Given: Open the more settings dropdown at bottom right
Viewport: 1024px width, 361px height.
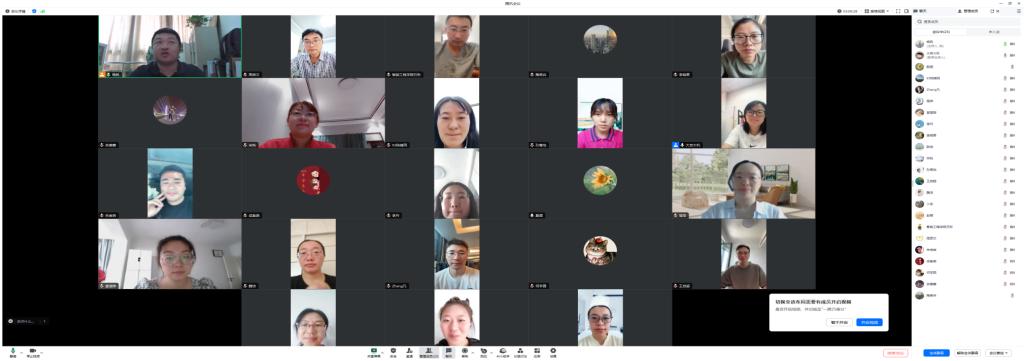Looking at the screenshot, I should pos(998,353).
